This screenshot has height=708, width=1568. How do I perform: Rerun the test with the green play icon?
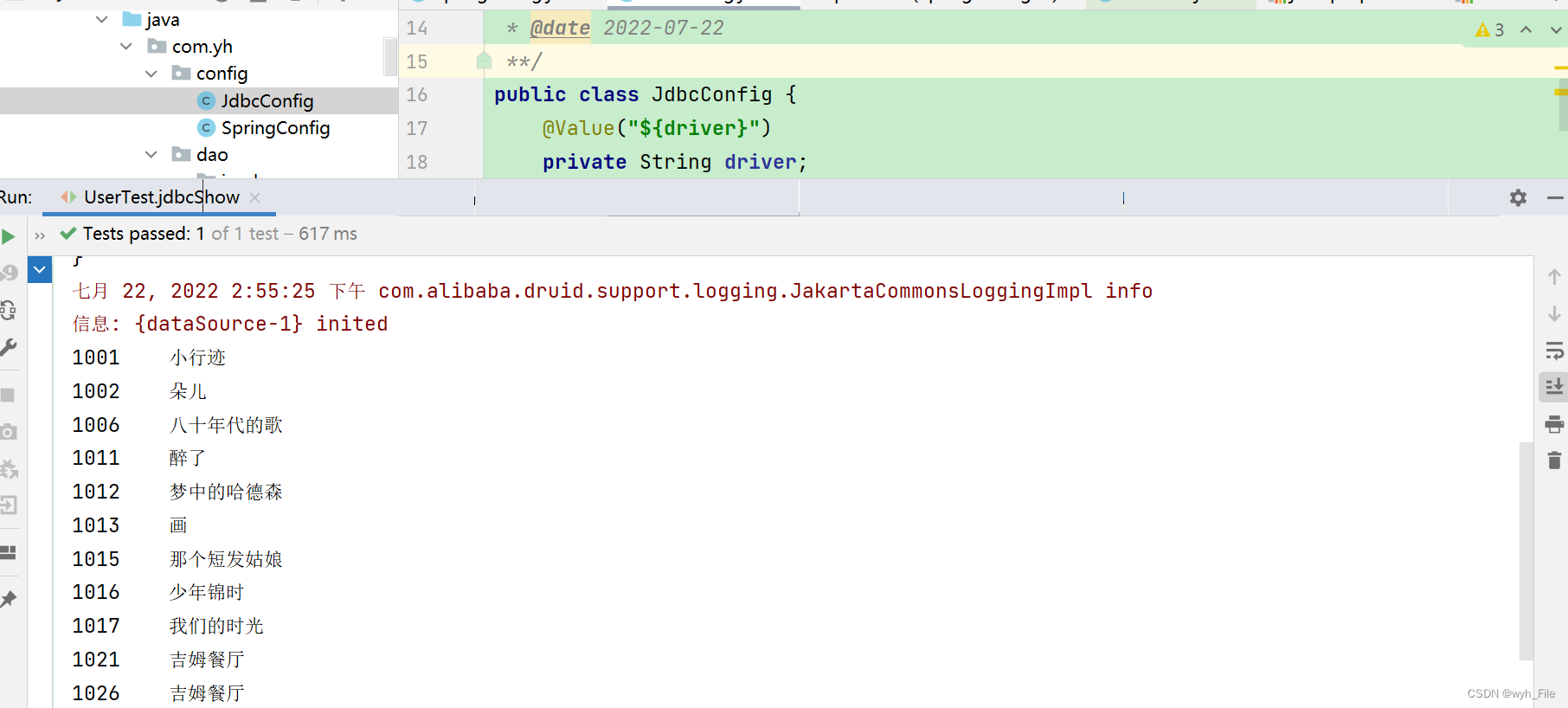(x=8, y=236)
